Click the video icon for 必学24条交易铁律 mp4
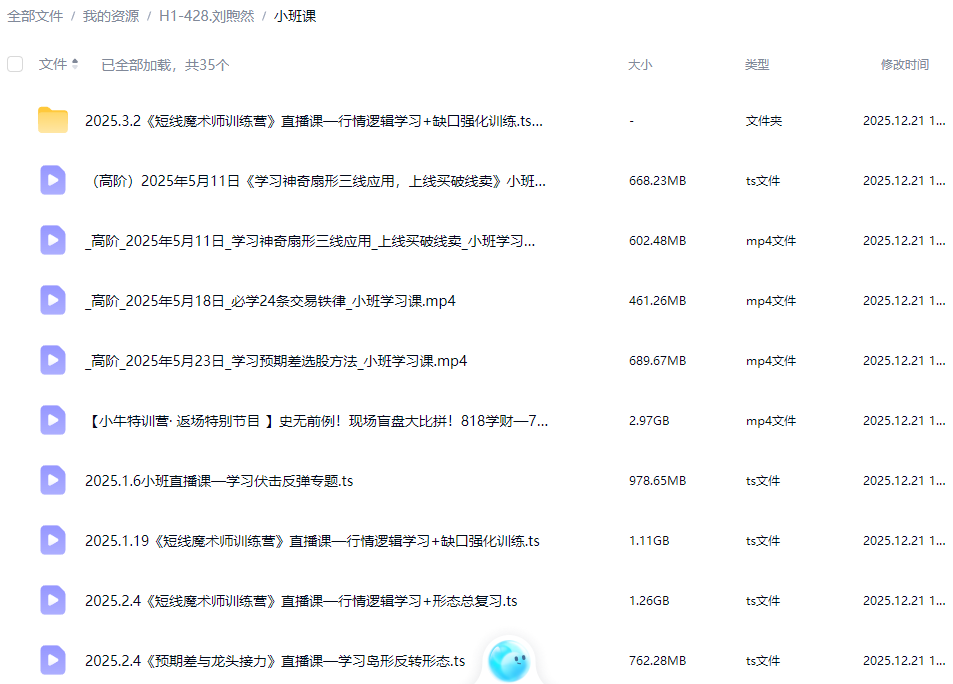 tap(52, 300)
